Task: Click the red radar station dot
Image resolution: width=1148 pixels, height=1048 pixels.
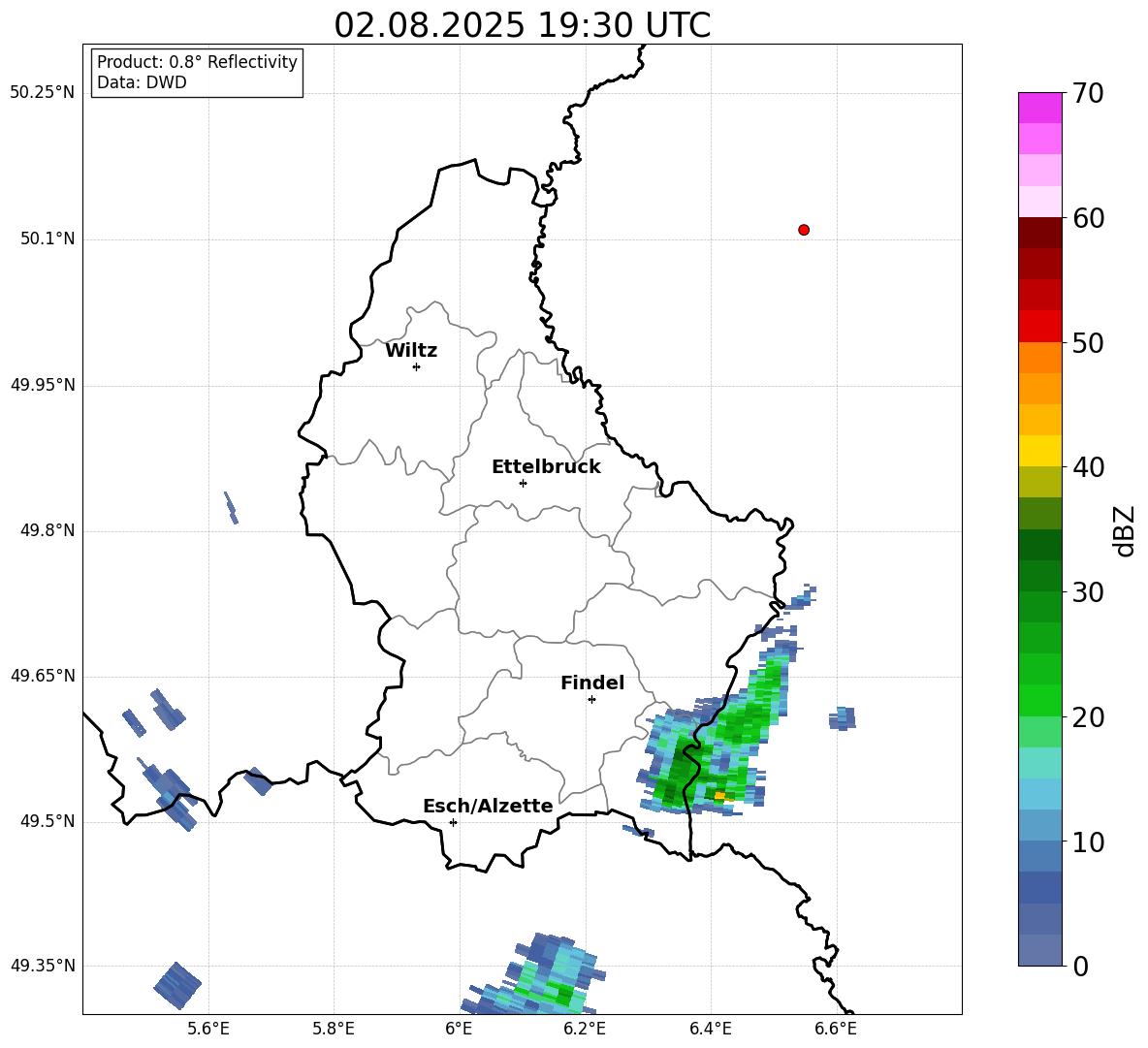Action: [x=803, y=230]
